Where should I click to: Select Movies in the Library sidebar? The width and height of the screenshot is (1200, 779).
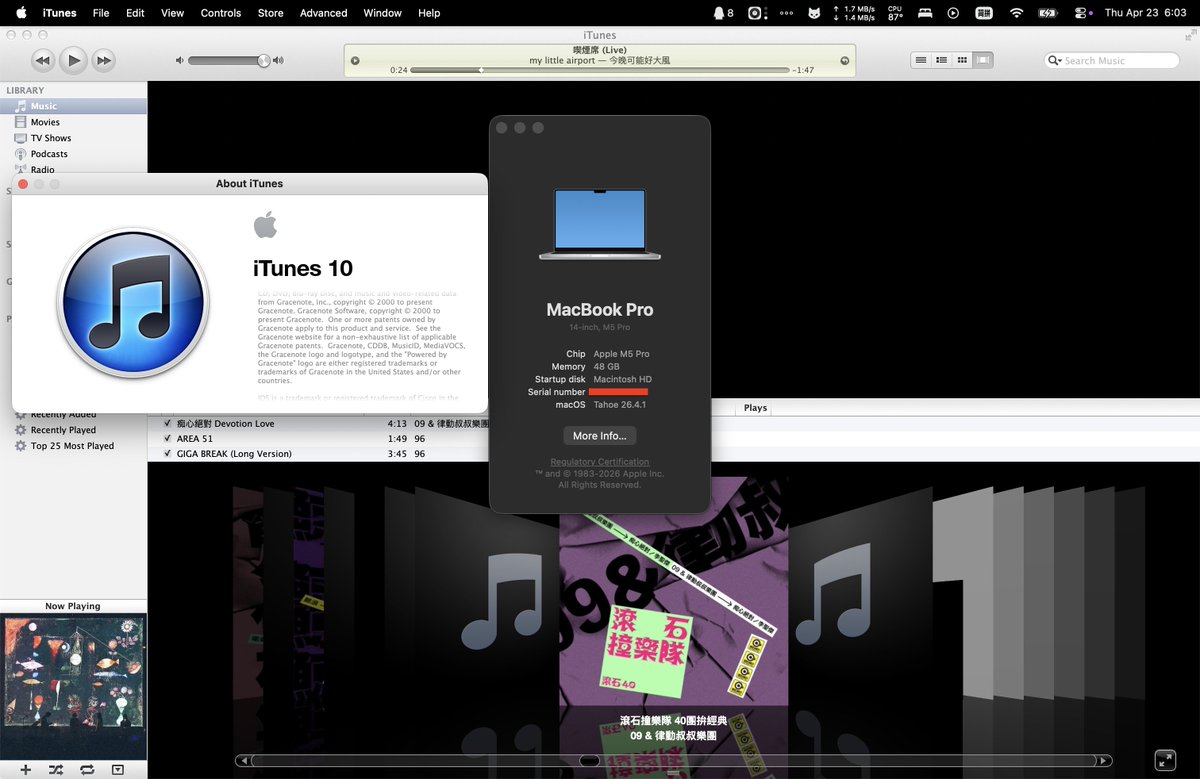tap(73, 122)
